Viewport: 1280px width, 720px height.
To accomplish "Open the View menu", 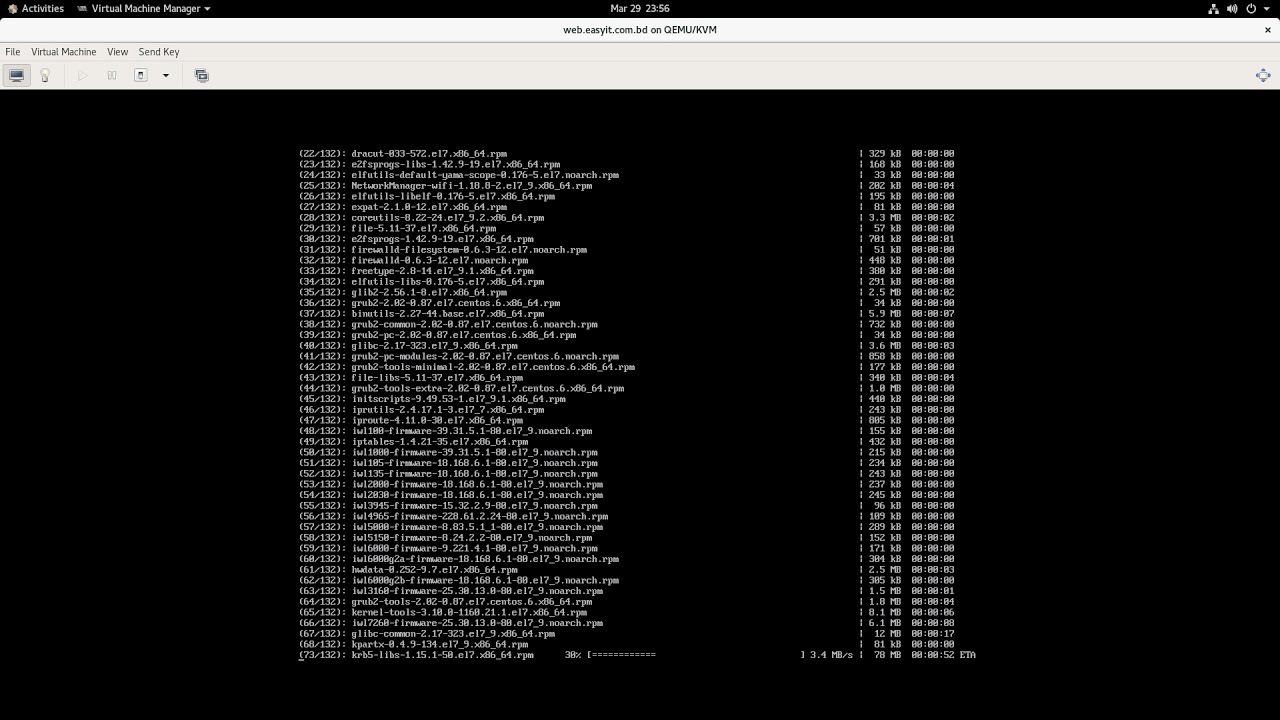I will click(118, 51).
